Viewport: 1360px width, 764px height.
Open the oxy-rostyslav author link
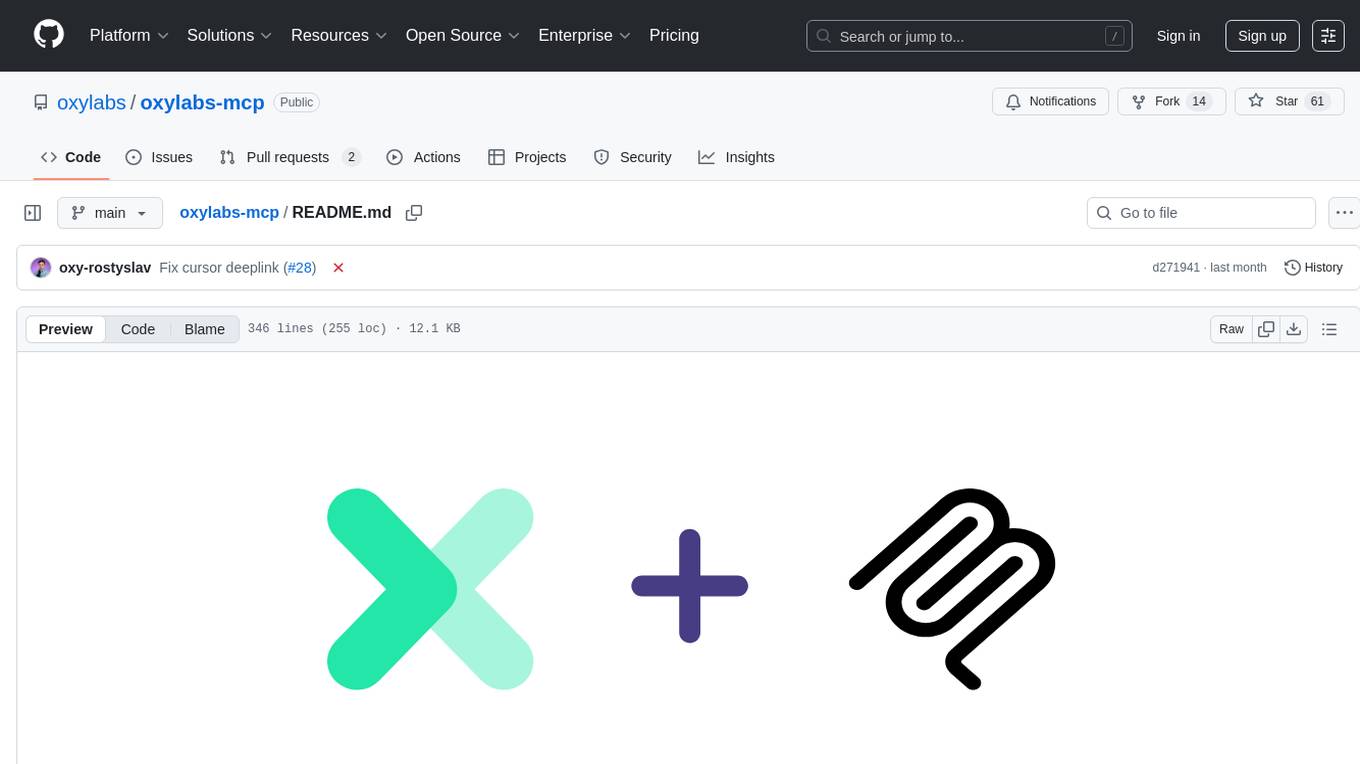[x=105, y=268]
